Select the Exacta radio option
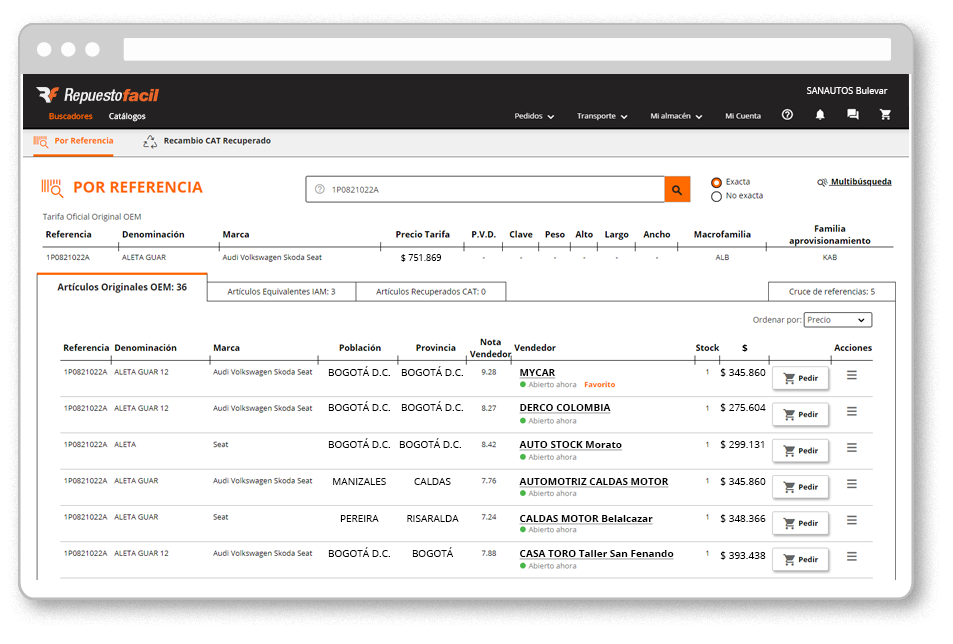953x644 pixels. tap(716, 183)
